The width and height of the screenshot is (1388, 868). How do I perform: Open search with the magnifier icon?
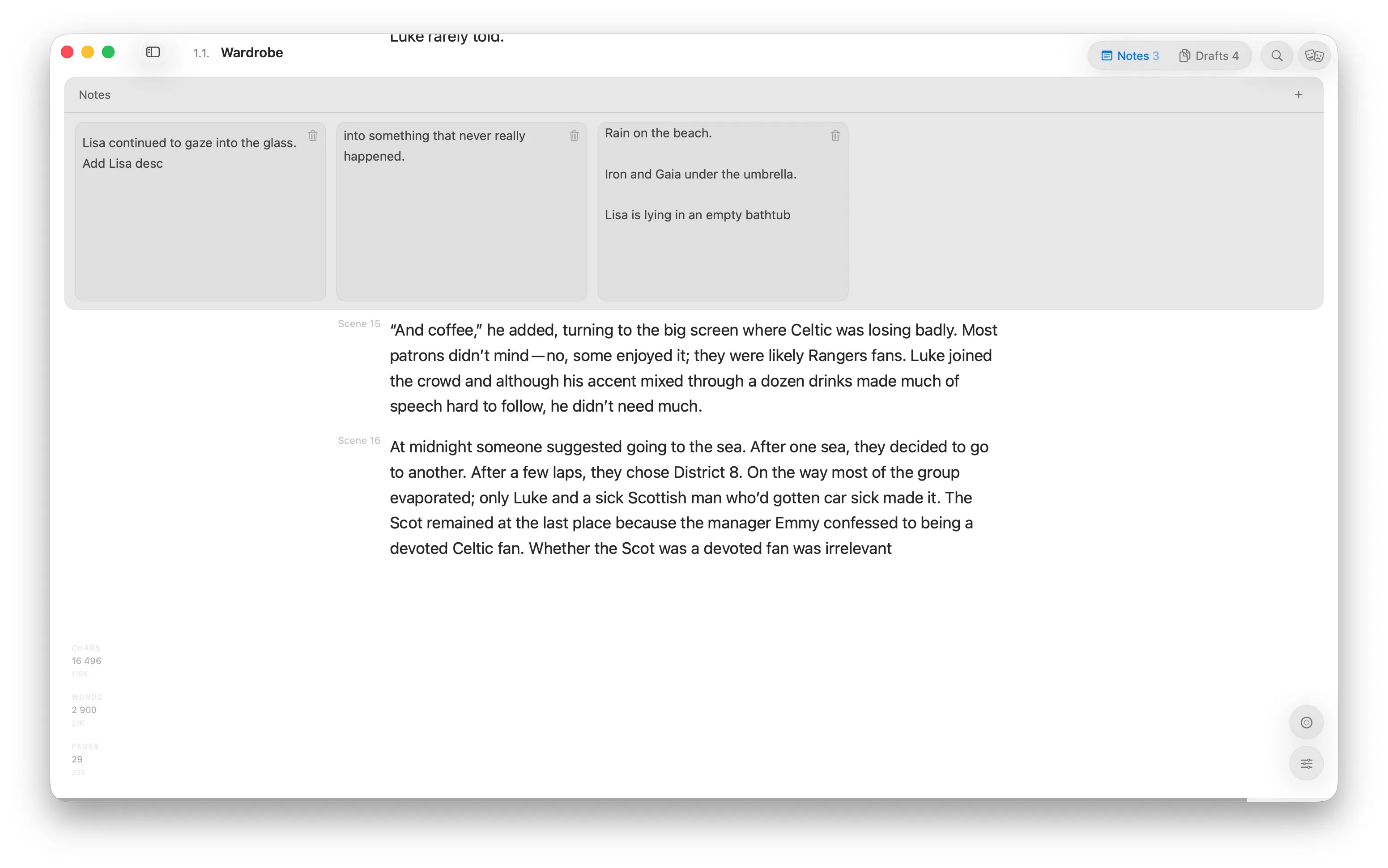point(1277,55)
